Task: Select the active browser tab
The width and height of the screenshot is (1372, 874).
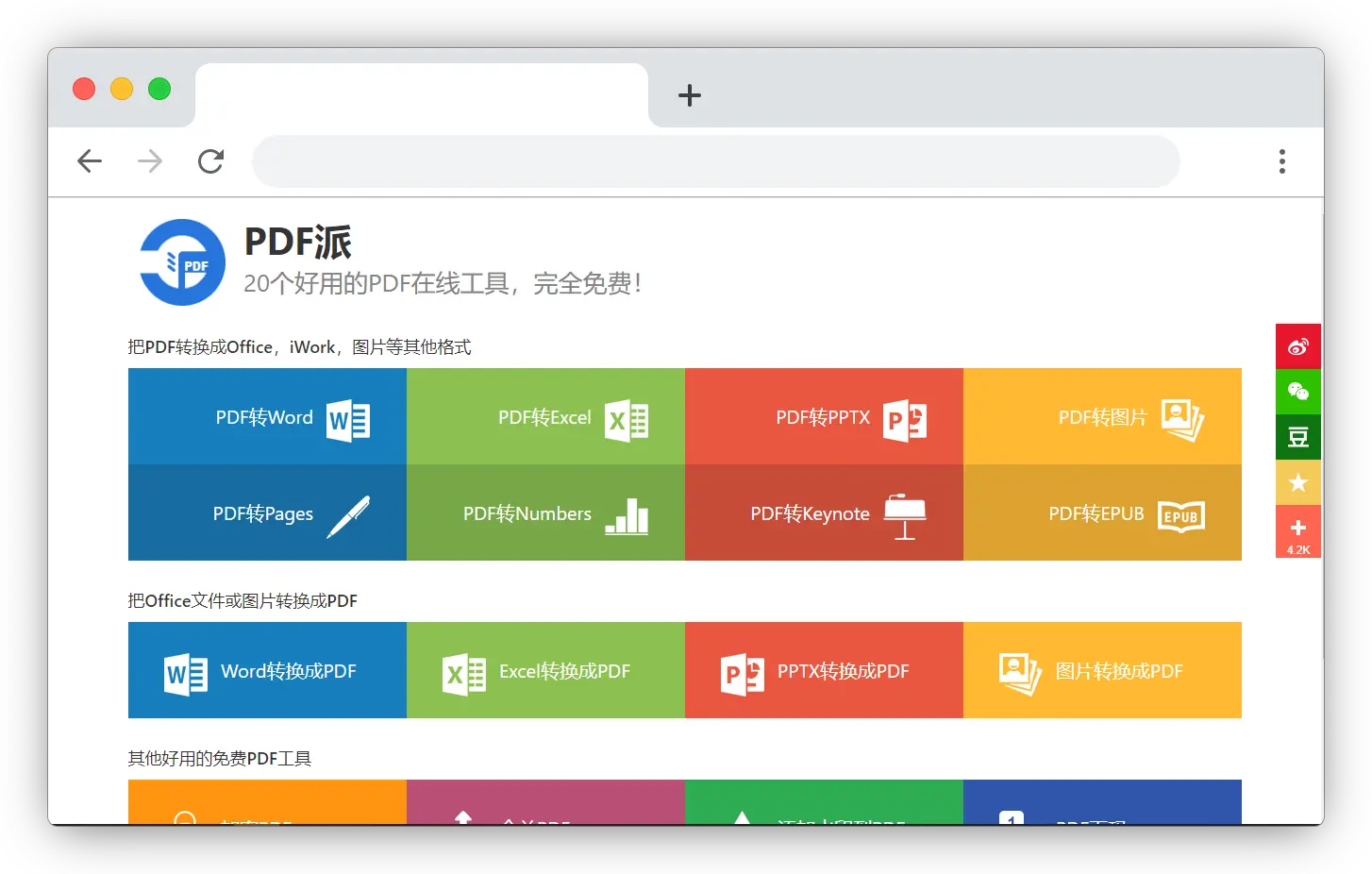Action: click(x=422, y=95)
